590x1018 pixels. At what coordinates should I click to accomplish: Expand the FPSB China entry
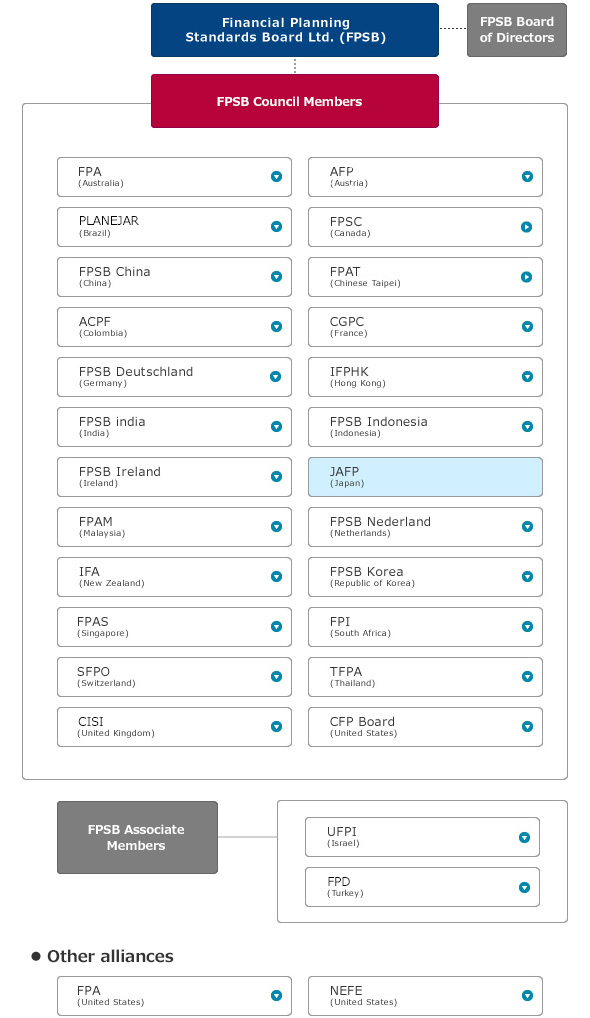(x=174, y=277)
